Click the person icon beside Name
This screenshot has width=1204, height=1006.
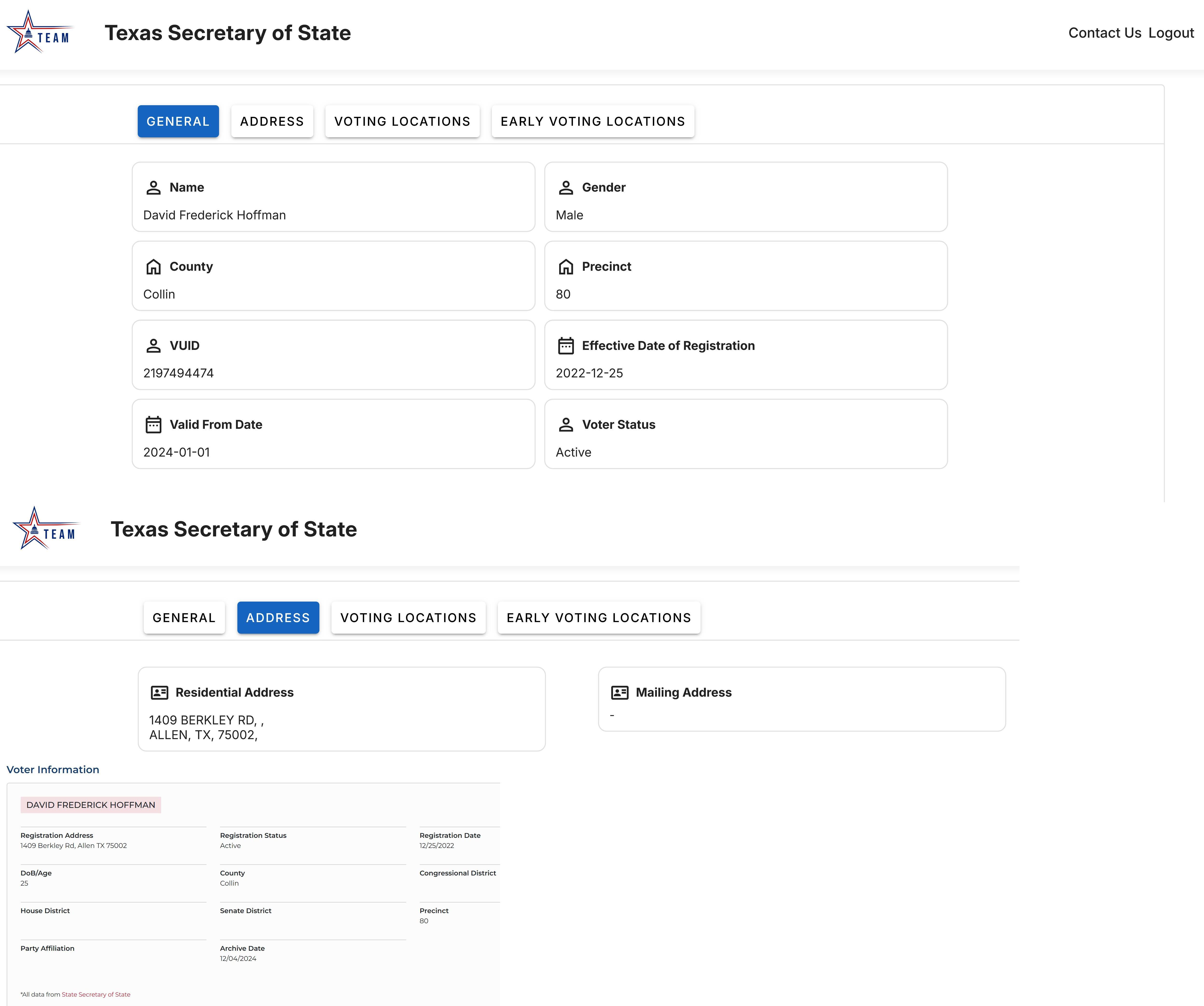tap(153, 187)
